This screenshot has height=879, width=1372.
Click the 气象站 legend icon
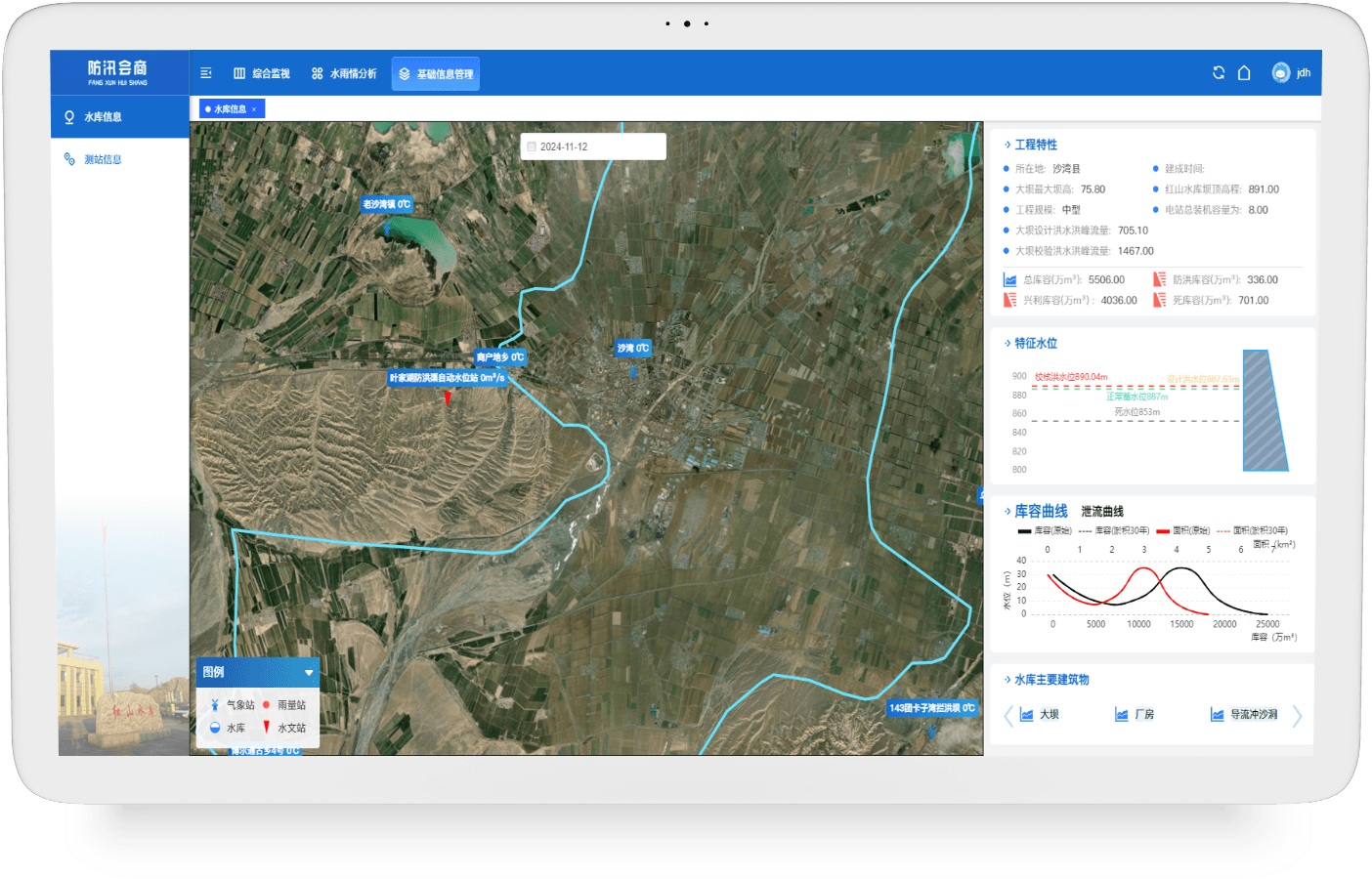pos(215,704)
